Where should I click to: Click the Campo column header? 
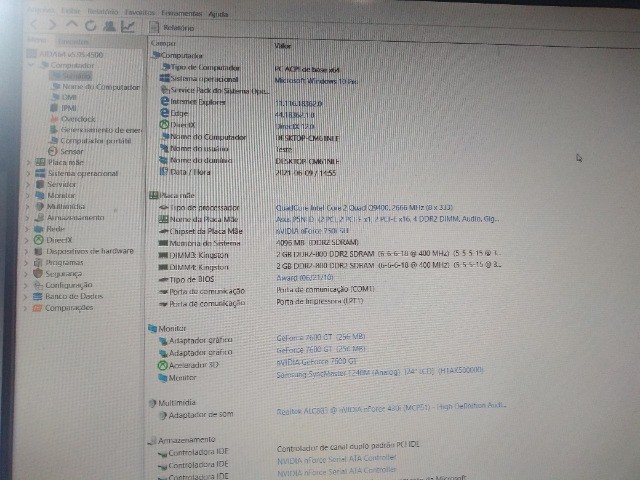(x=163, y=43)
